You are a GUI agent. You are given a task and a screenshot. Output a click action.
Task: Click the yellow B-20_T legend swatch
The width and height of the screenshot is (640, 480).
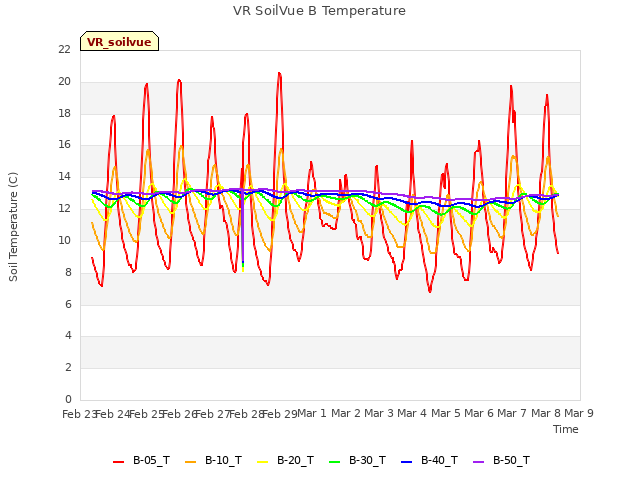click(x=262, y=462)
